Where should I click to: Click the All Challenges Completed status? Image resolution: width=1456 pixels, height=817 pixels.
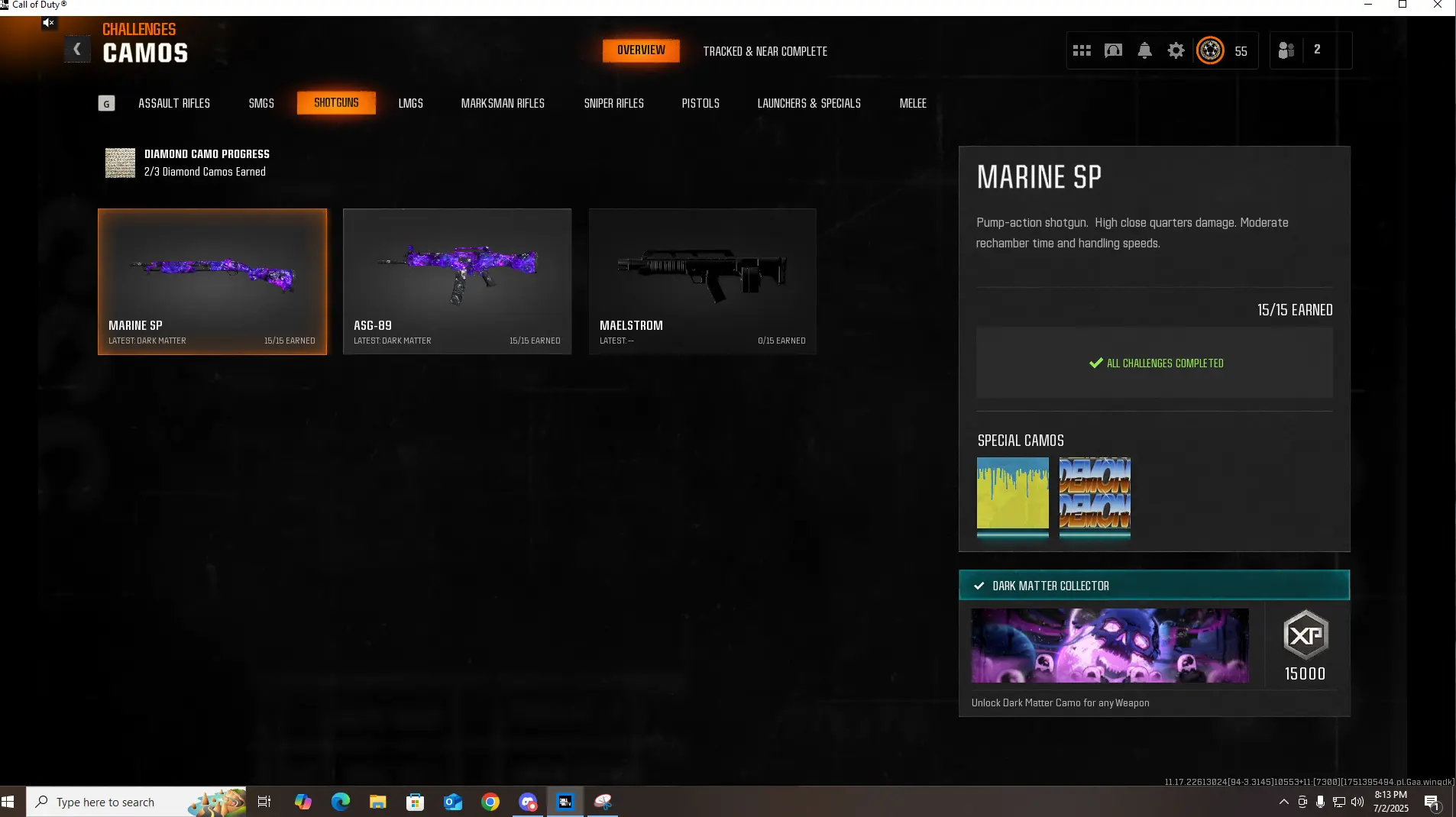pos(1155,363)
